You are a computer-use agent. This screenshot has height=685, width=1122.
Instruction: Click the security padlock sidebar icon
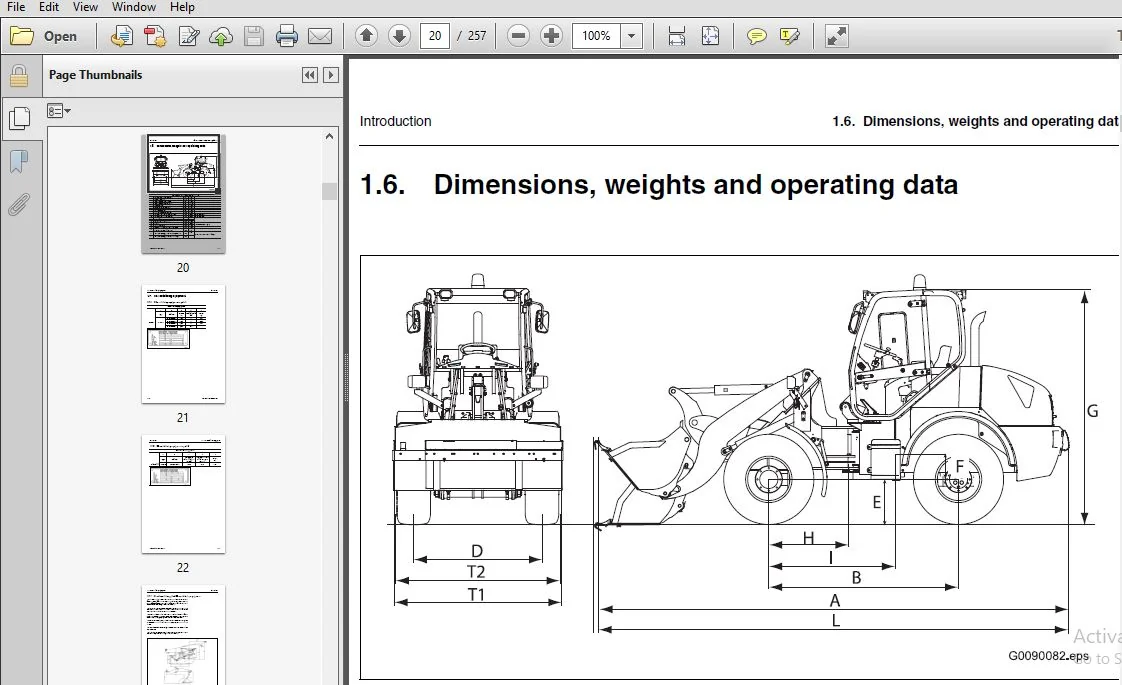point(19,76)
